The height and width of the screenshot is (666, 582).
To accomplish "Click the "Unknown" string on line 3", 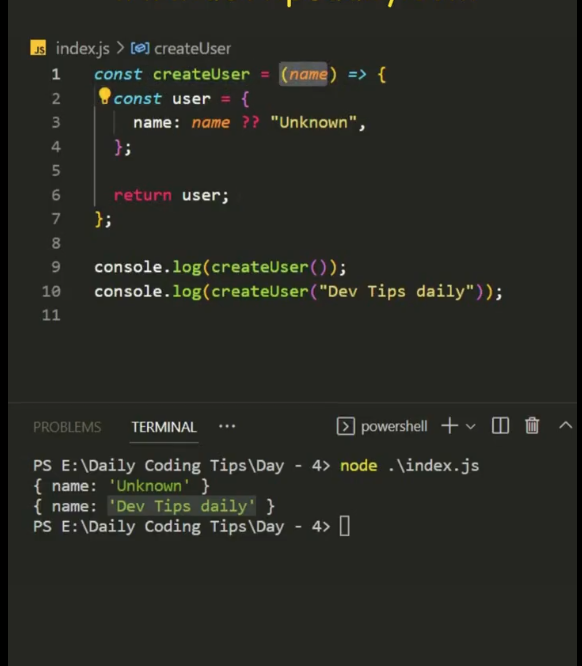I will pyautogui.click(x=314, y=123).
